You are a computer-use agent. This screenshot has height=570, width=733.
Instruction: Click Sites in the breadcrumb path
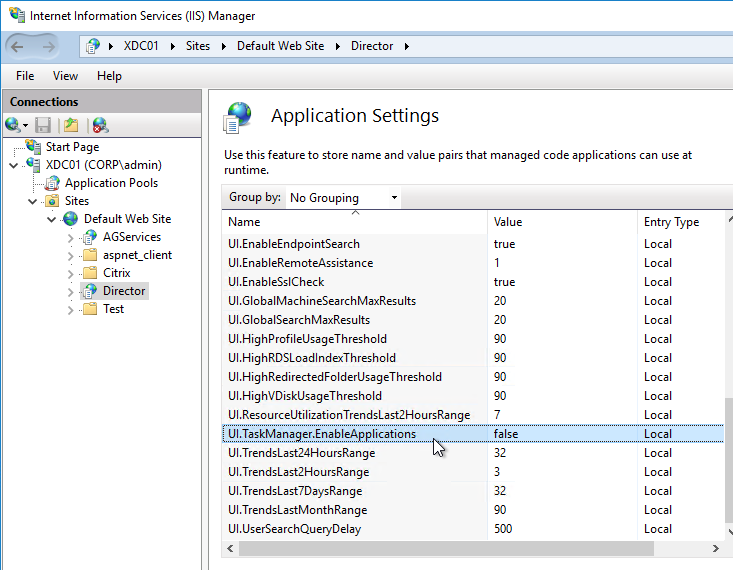point(198,46)
